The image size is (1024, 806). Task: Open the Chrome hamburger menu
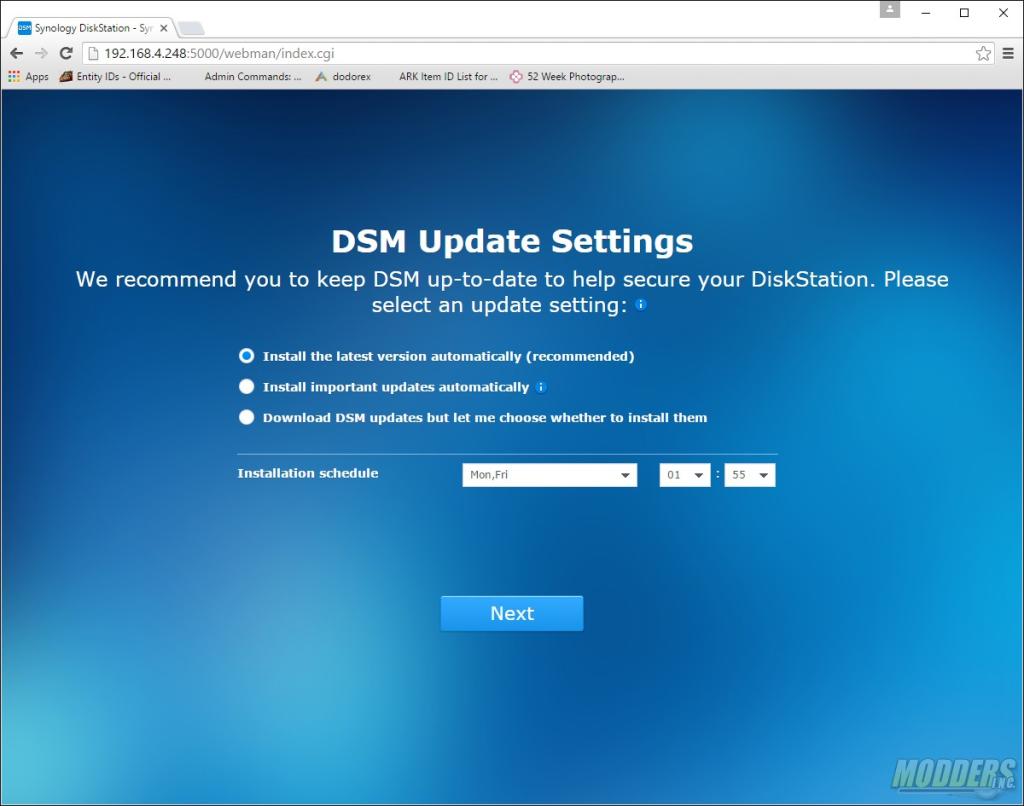pos(1008,53)
